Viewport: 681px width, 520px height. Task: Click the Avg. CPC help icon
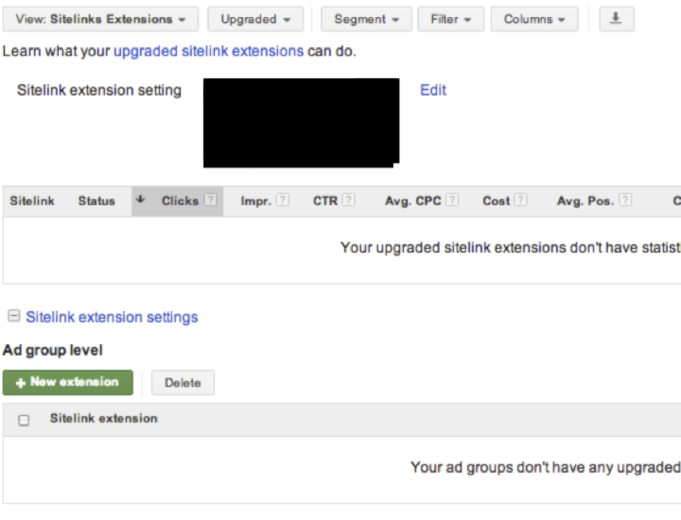pyautogui.click(x=452, y=200)
